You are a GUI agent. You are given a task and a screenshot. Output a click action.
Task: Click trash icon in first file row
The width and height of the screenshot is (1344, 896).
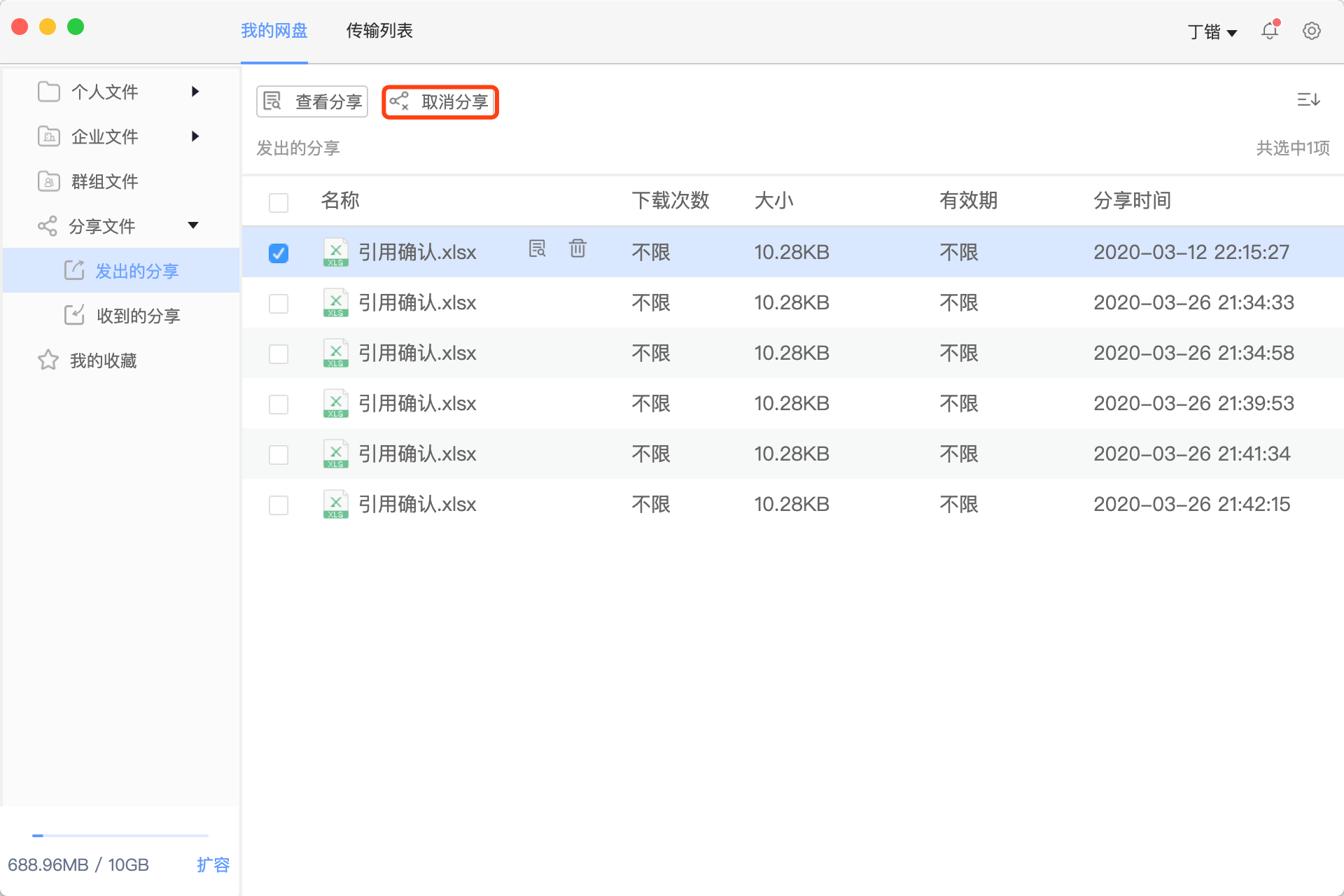577,248
